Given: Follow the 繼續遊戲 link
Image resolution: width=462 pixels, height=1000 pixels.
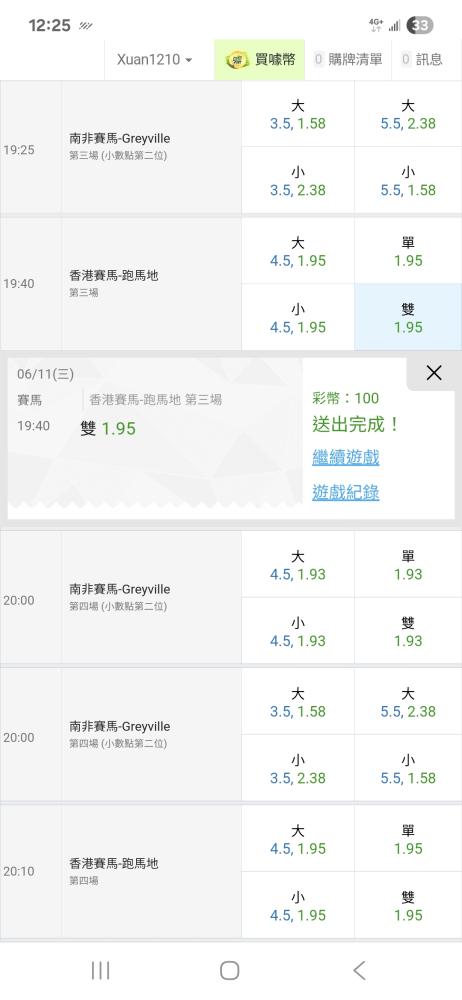Looking at the screenshot, I should (x=346, y=457).
